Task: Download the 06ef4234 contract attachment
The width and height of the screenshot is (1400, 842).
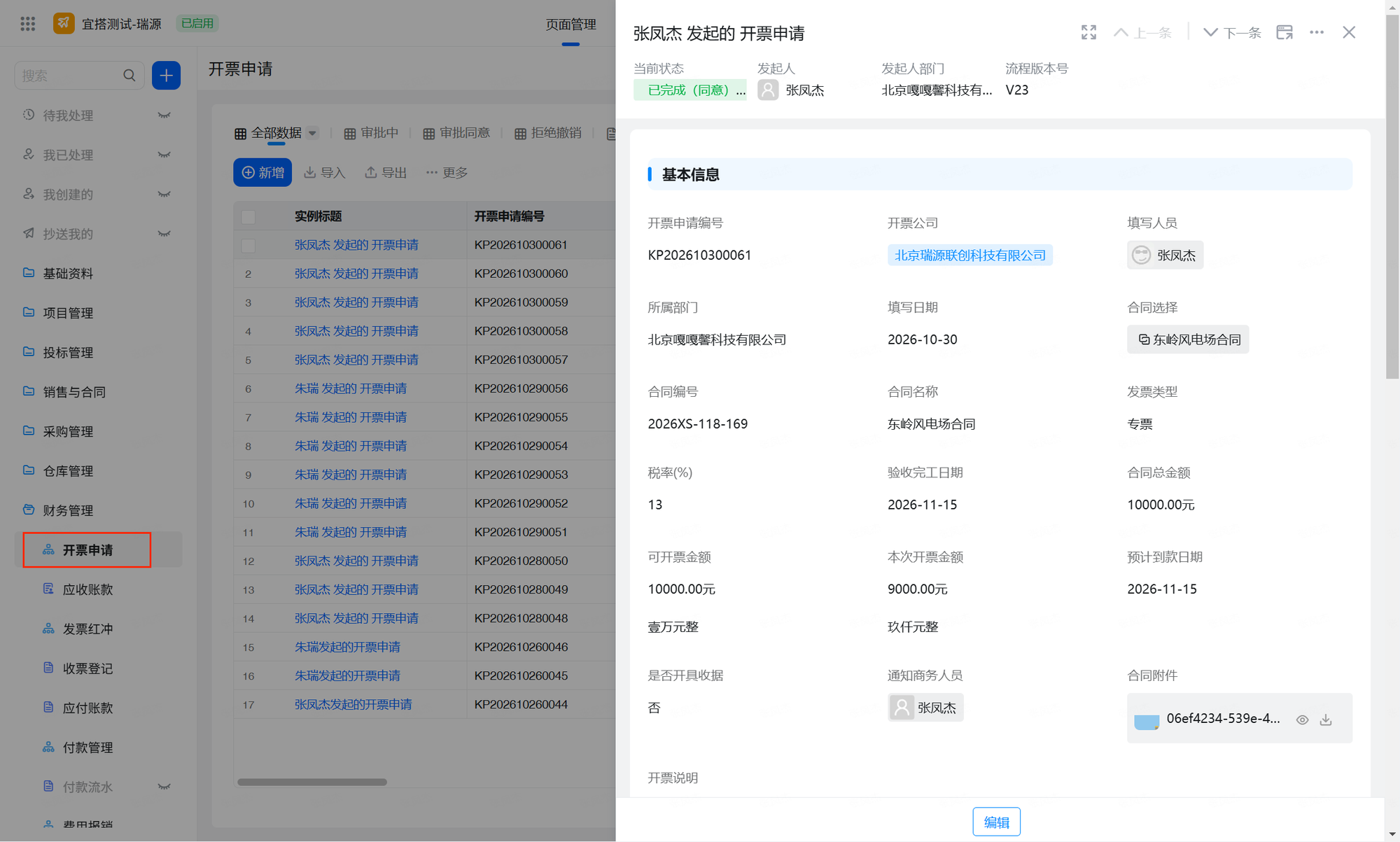Action: (1326, 720)
